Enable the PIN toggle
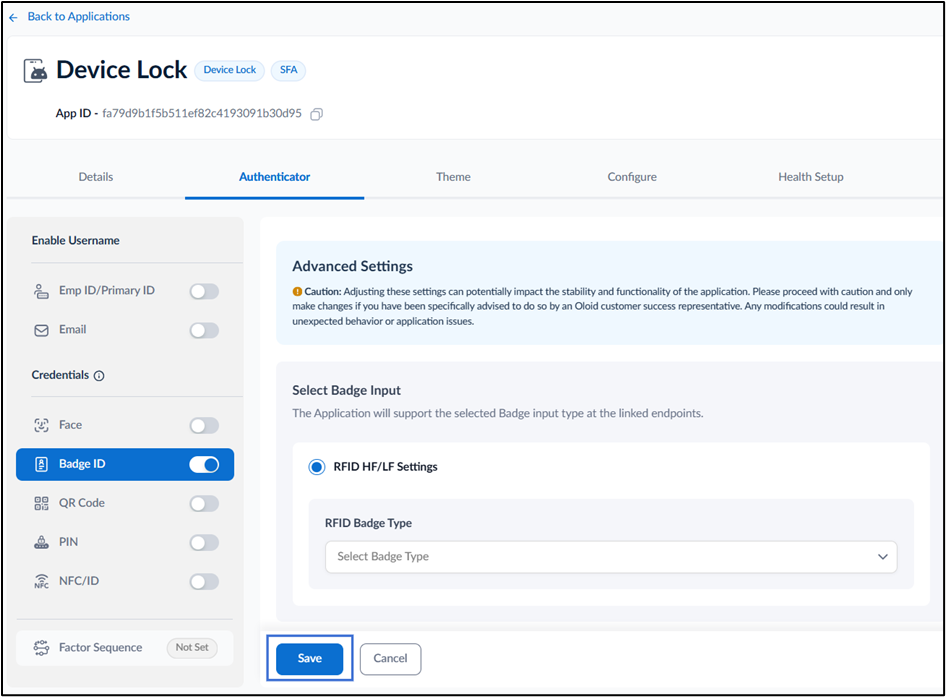This screenshot has width=946, height=697. click(204, 543)
